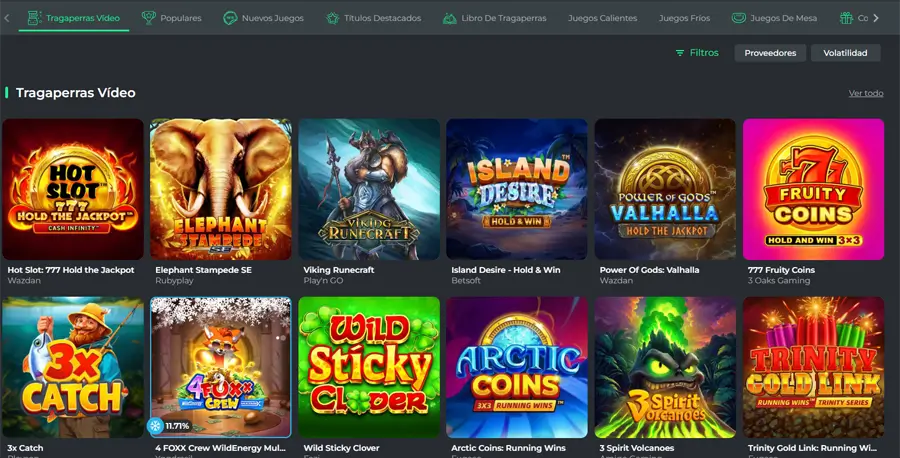Click the 4 FOXX Crew WildEnergy title text
The width and height of the screenshot is (900, 458).
(x=220, y=448)
